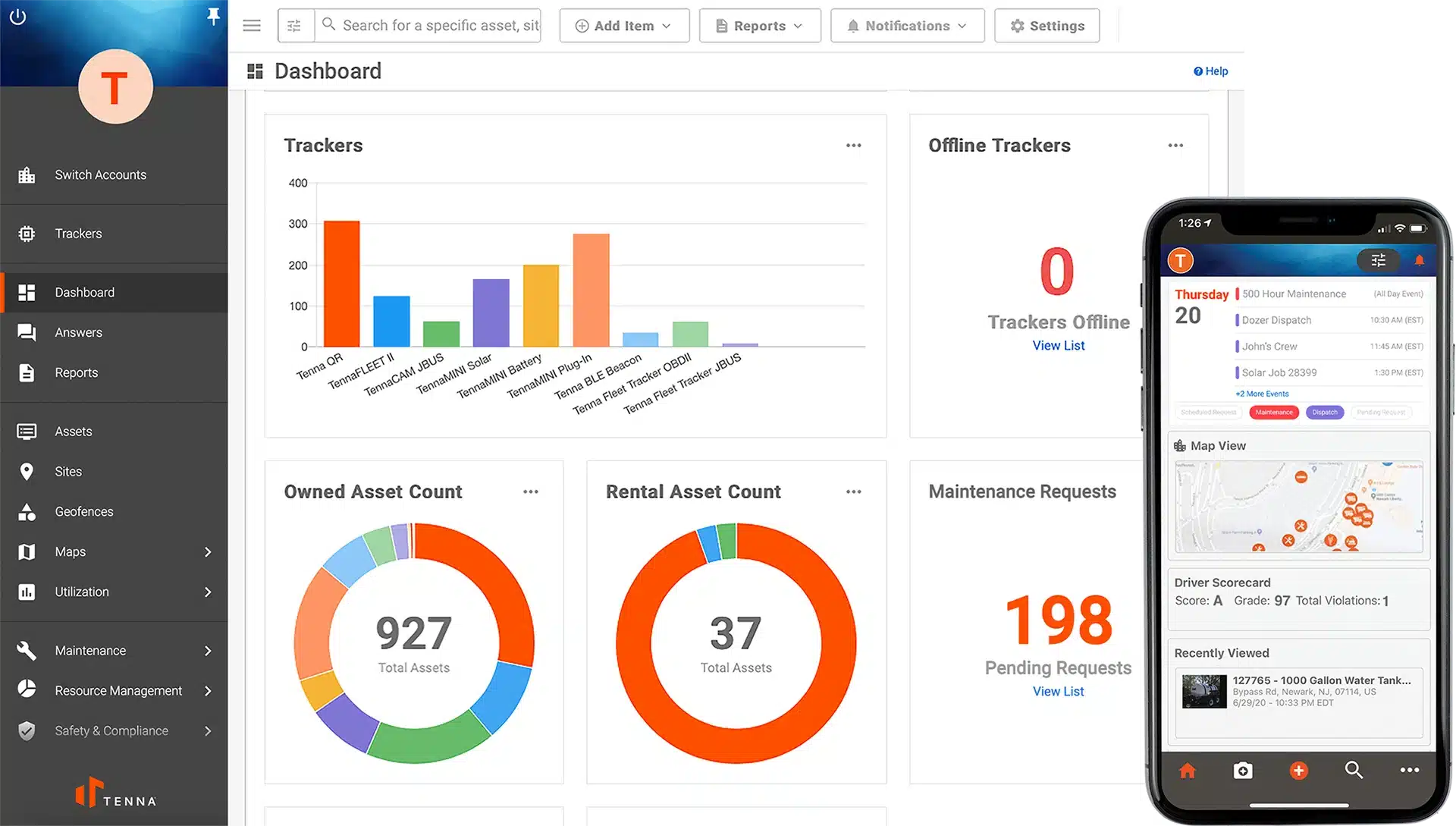Expand the Maintenance submenu chevron

coord(208,651)
